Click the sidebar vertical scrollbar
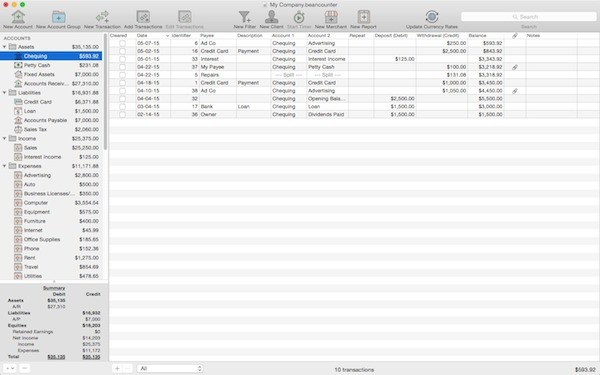Screen dimensions: 600x375 click(105, 92)
